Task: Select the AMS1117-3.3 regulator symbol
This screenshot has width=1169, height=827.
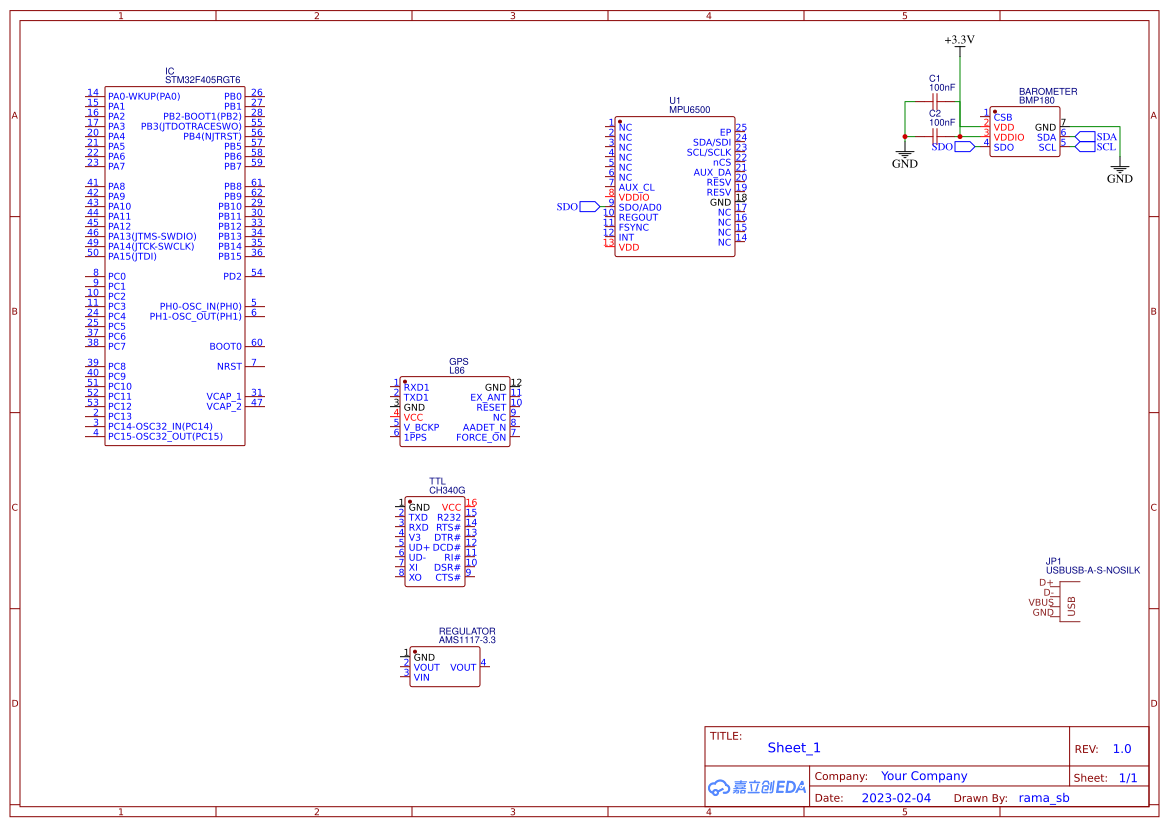Action: click(444, 666)
